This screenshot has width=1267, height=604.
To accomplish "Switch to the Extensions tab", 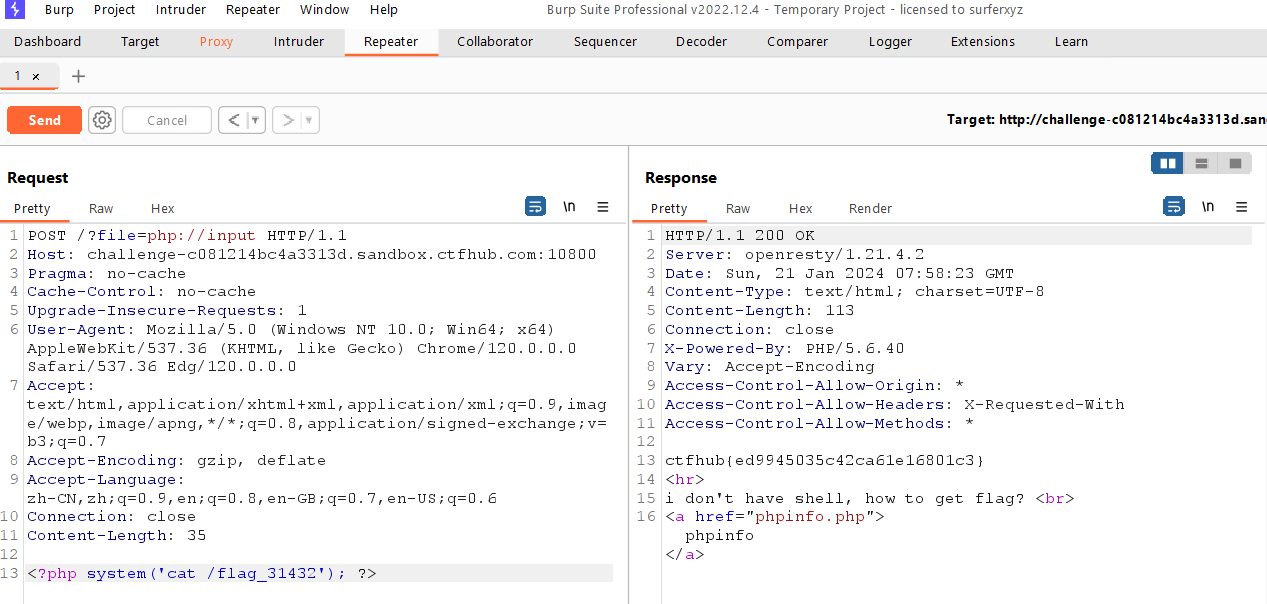I will tap(983, 41).
